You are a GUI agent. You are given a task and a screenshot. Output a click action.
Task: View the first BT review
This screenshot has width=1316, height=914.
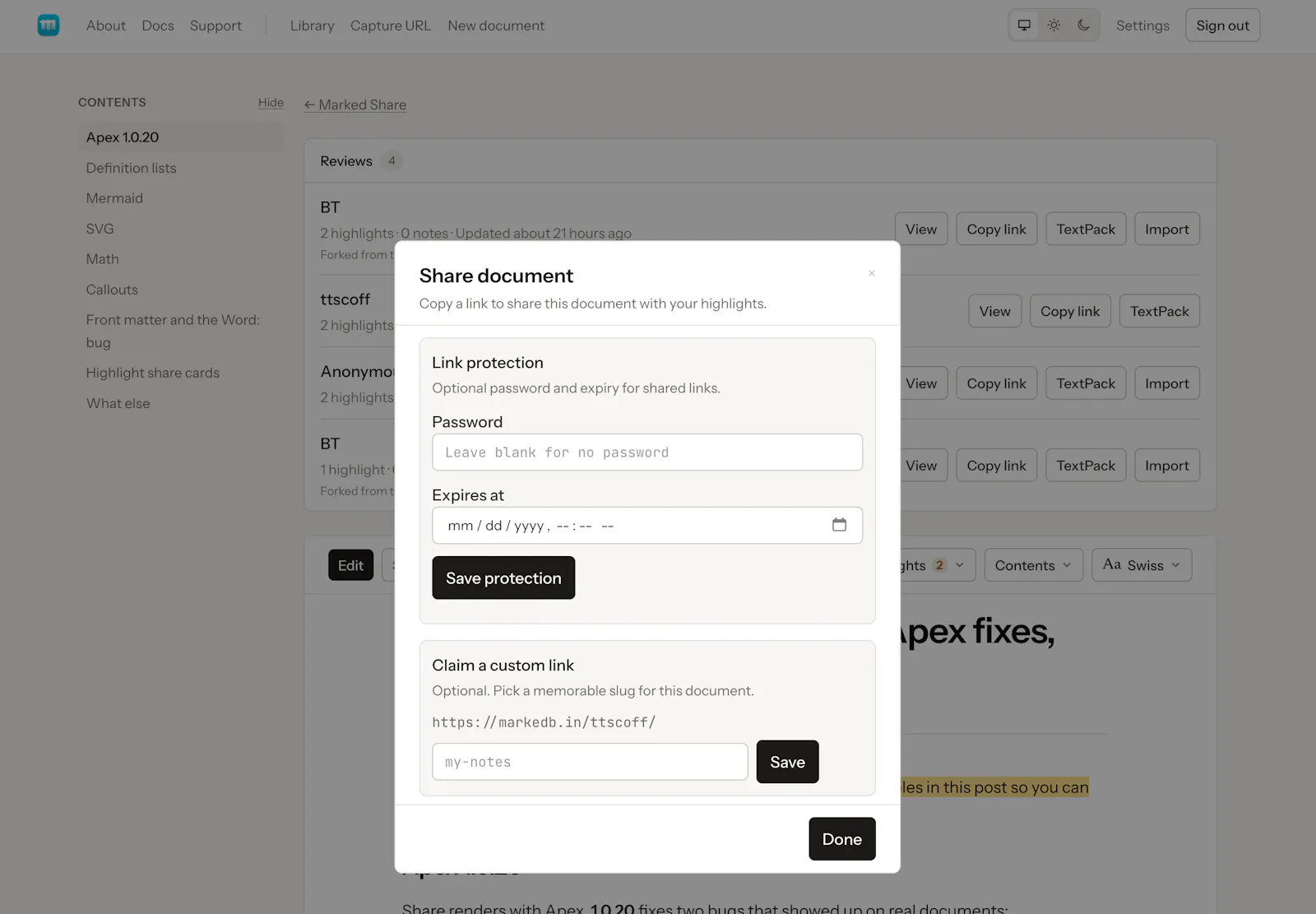tap(921, 229)
